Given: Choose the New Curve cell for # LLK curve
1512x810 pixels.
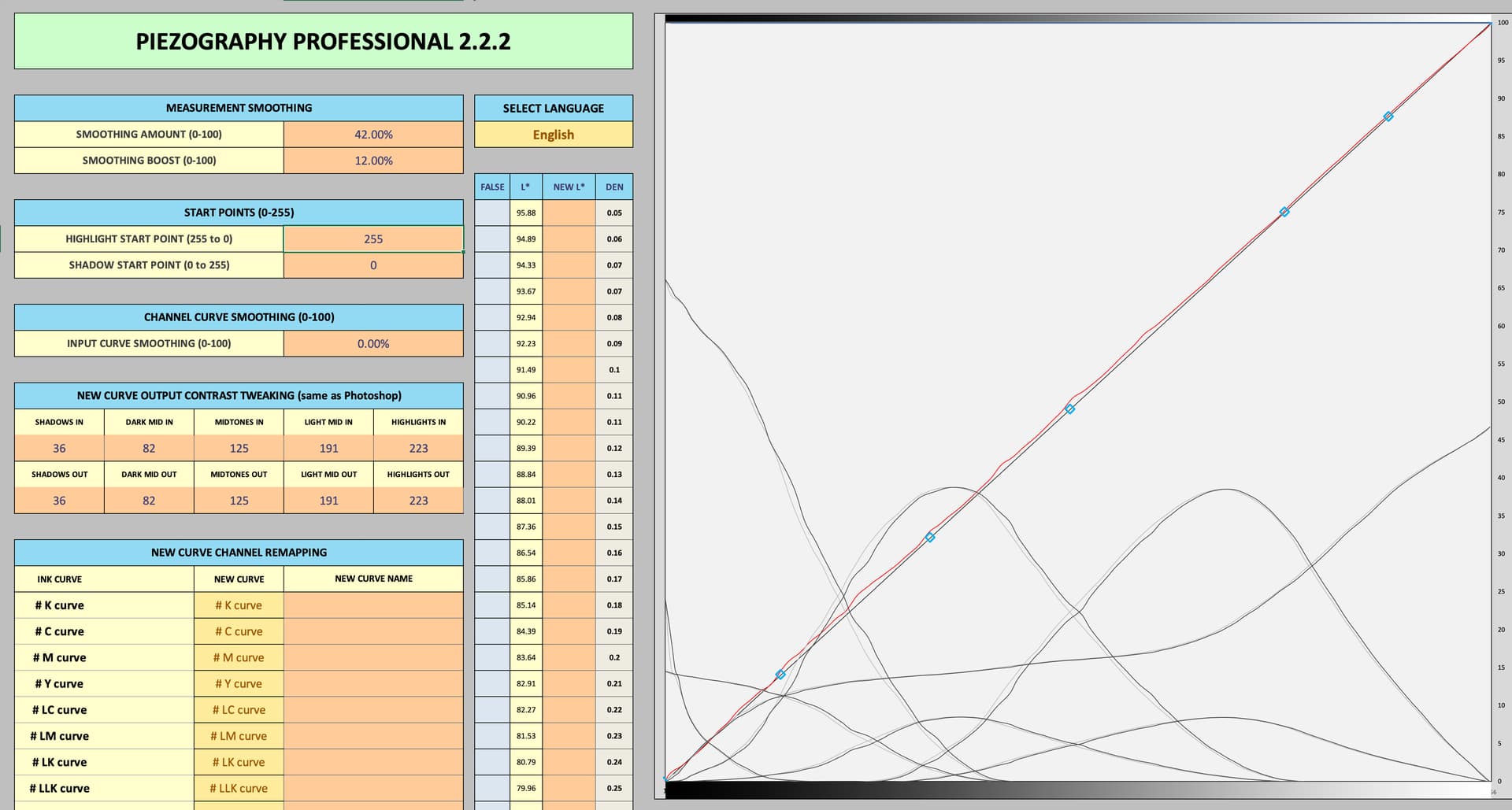Looking at the screenshot, I should 239,788.
